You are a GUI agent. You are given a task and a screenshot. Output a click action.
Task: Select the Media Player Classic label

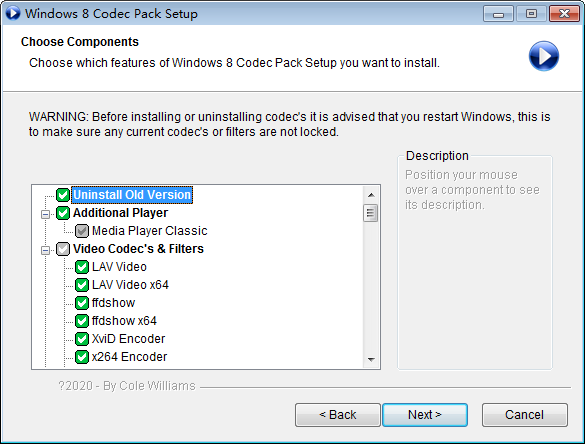click(150, 231)
